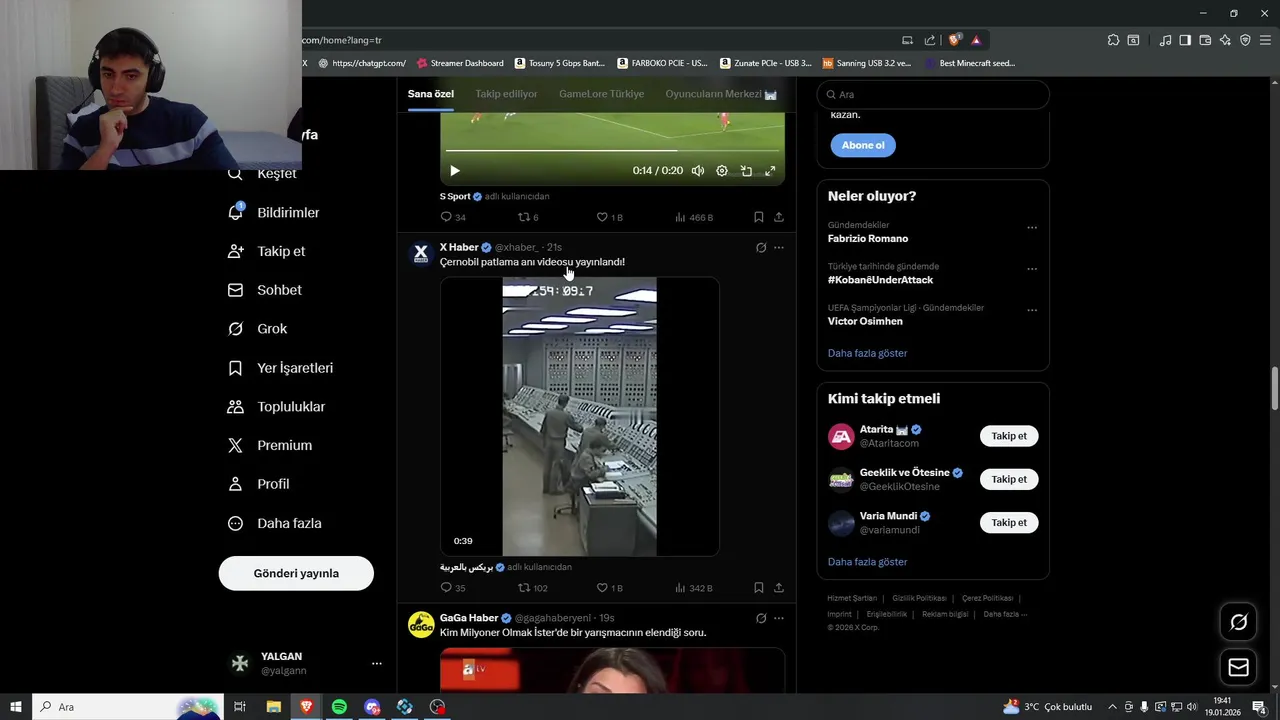Open more options on GaGa Haber post
This screenshot has height=720, width=1280.
tap(779, 618)
